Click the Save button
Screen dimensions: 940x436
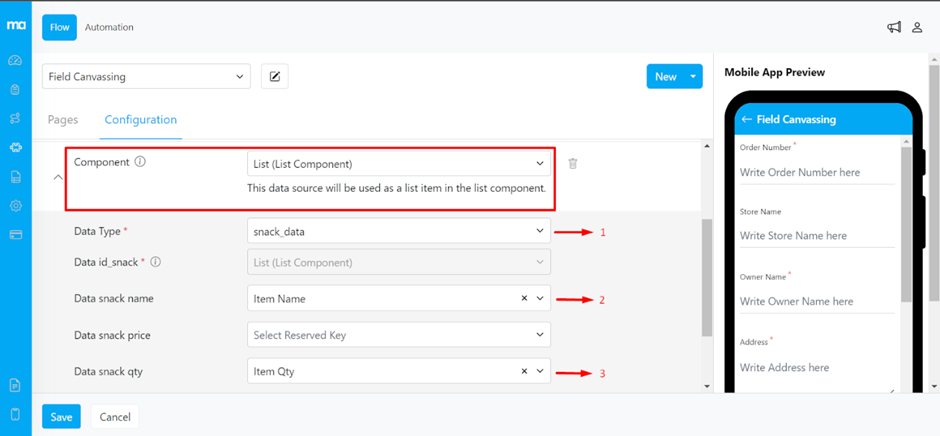(61, 417)
